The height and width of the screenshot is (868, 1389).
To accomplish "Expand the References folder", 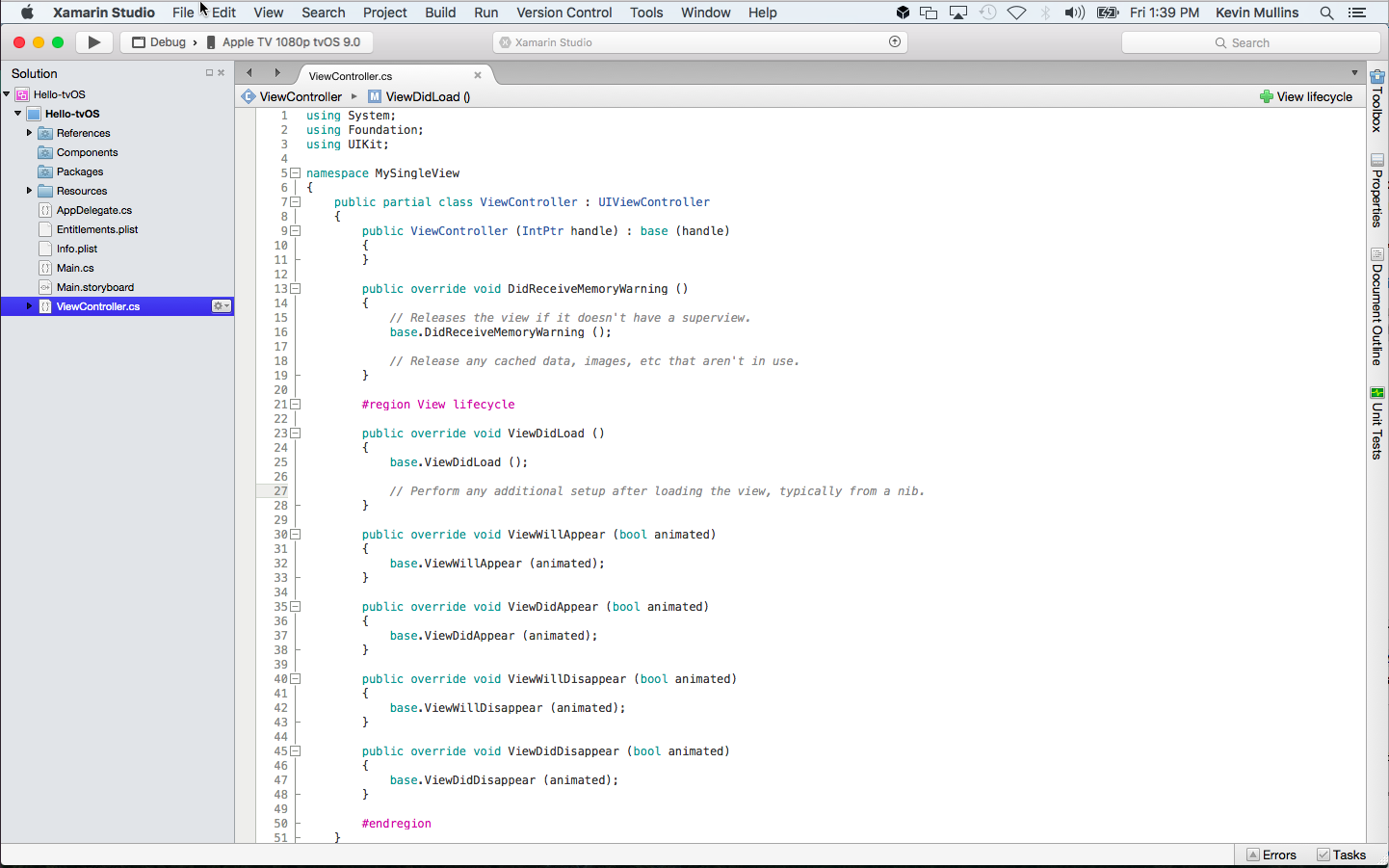I will tap(29, 133).
